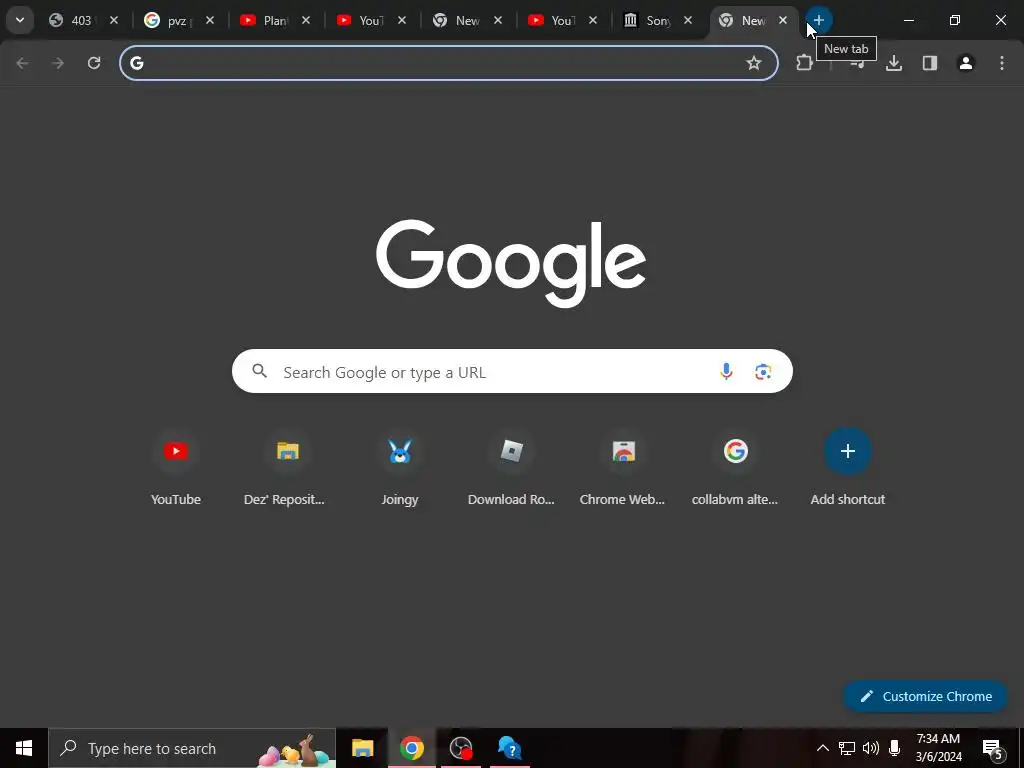Open a new tab with plus button
The width and height of the screenshot is (1024, 768).
(x=818, y=20)
